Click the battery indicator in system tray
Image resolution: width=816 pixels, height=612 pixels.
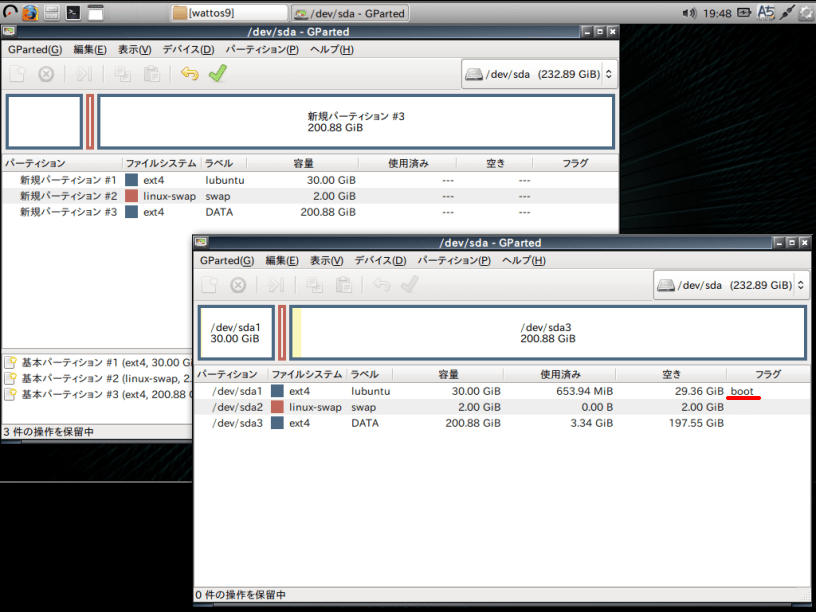point(744,12)
